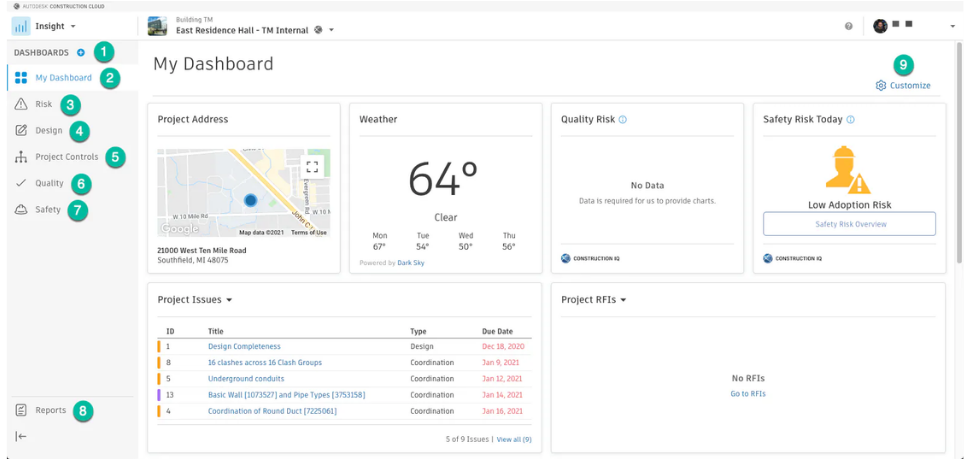Sort issues by Due Date column header
This screenshot has width=968, height=459.
[x=497, y=331]
